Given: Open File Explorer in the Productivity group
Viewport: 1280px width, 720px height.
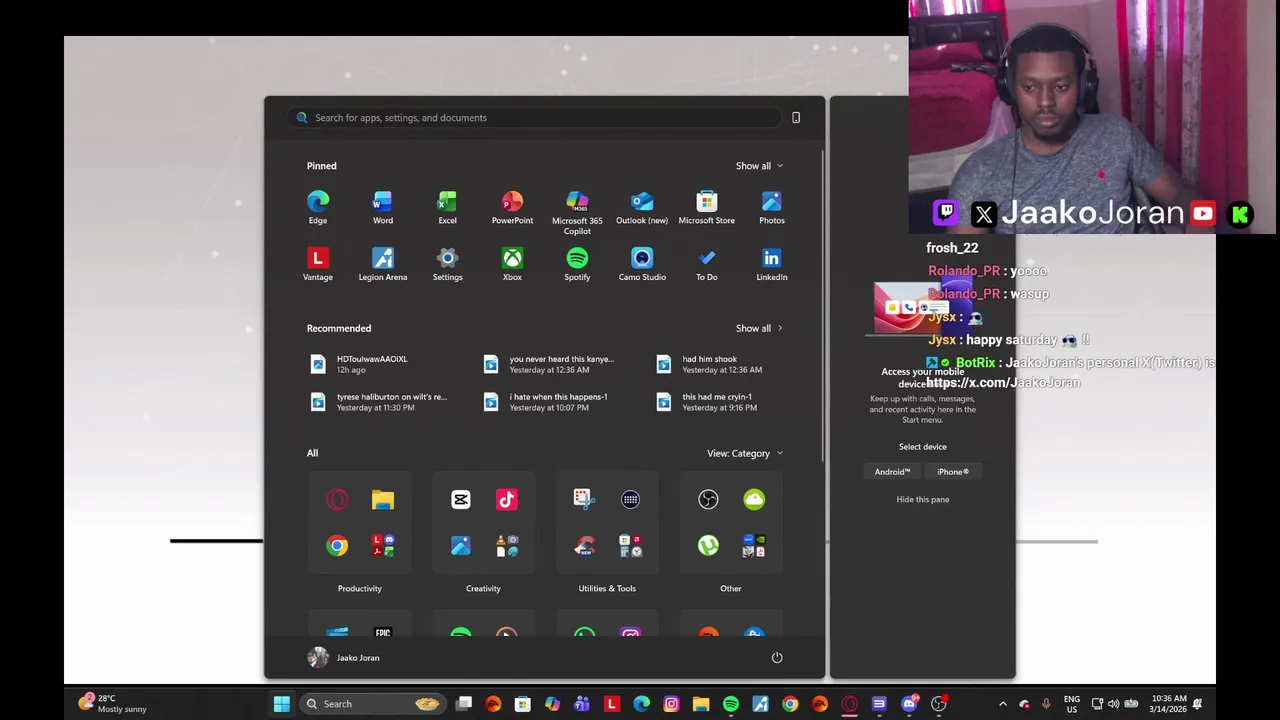Looking at the screenshot, I should pyautogui.click(x=383, y=499).
